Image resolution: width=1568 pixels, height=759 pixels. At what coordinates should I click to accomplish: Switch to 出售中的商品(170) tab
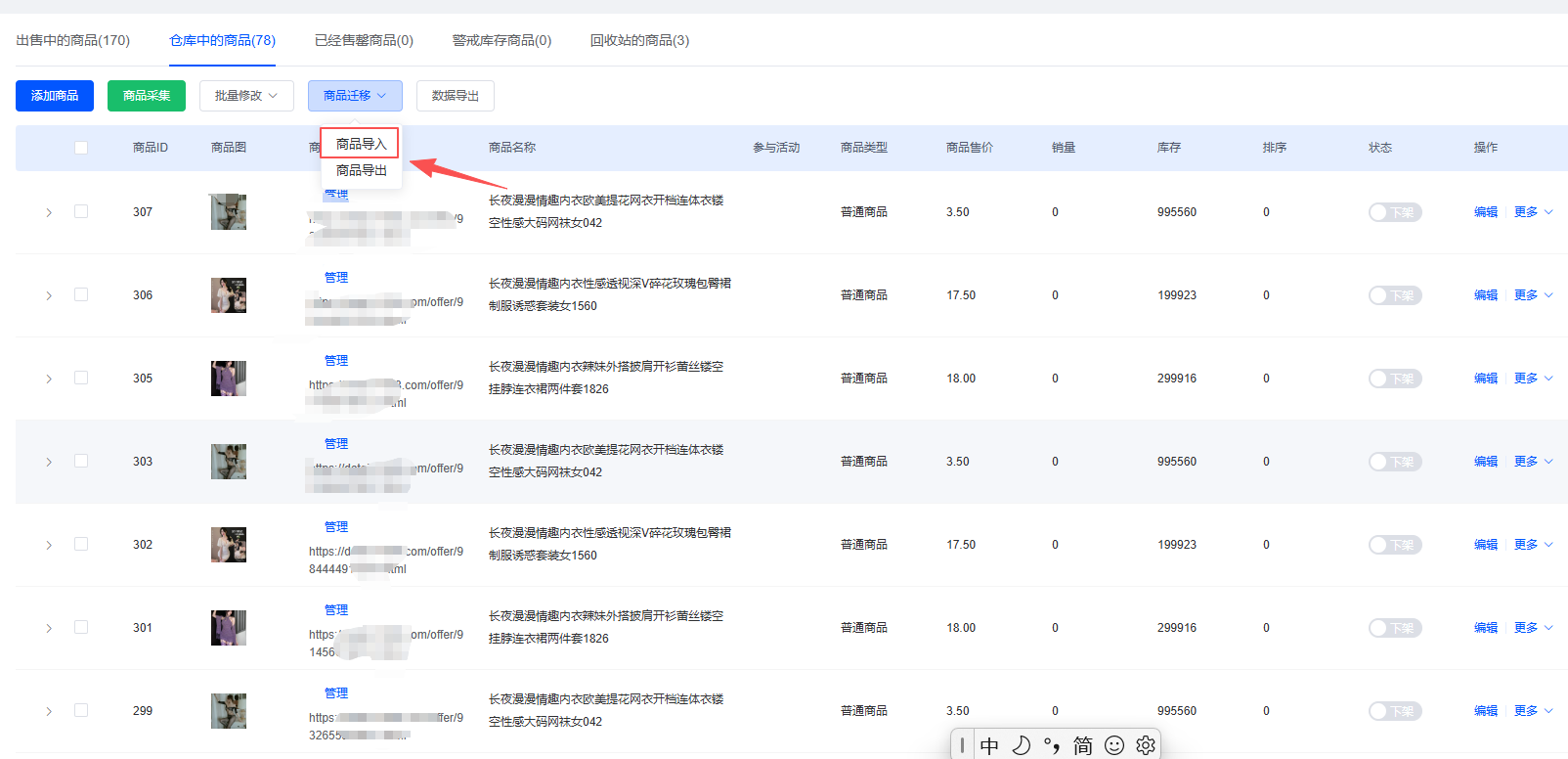tap(73, 40)
